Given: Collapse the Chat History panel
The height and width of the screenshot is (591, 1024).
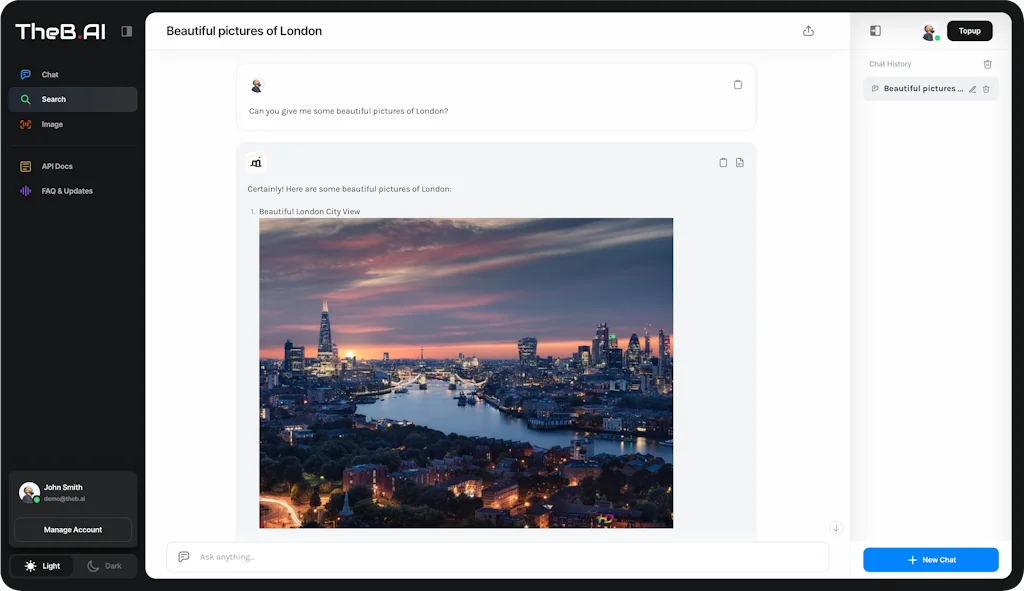Looking at the screenshot, I should click(875, 31).
